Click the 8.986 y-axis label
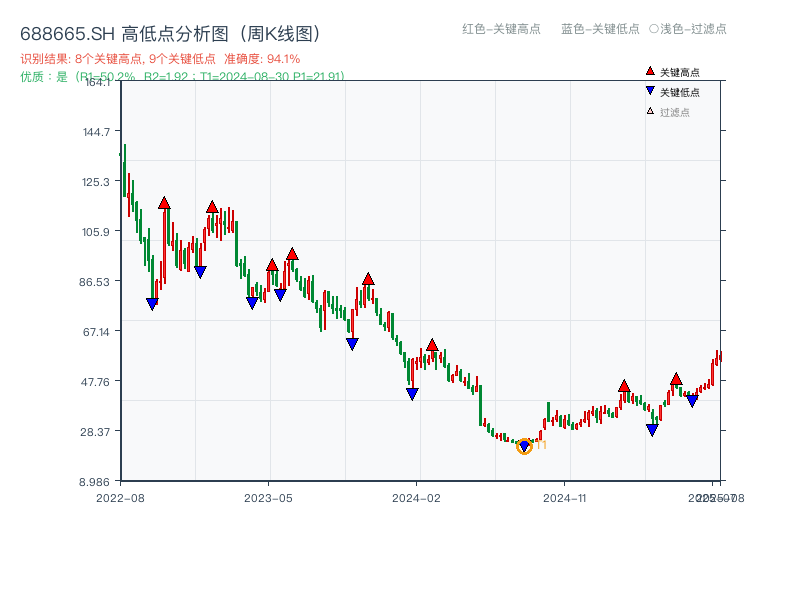Screen dimensions: 800x600 point(94,482)
